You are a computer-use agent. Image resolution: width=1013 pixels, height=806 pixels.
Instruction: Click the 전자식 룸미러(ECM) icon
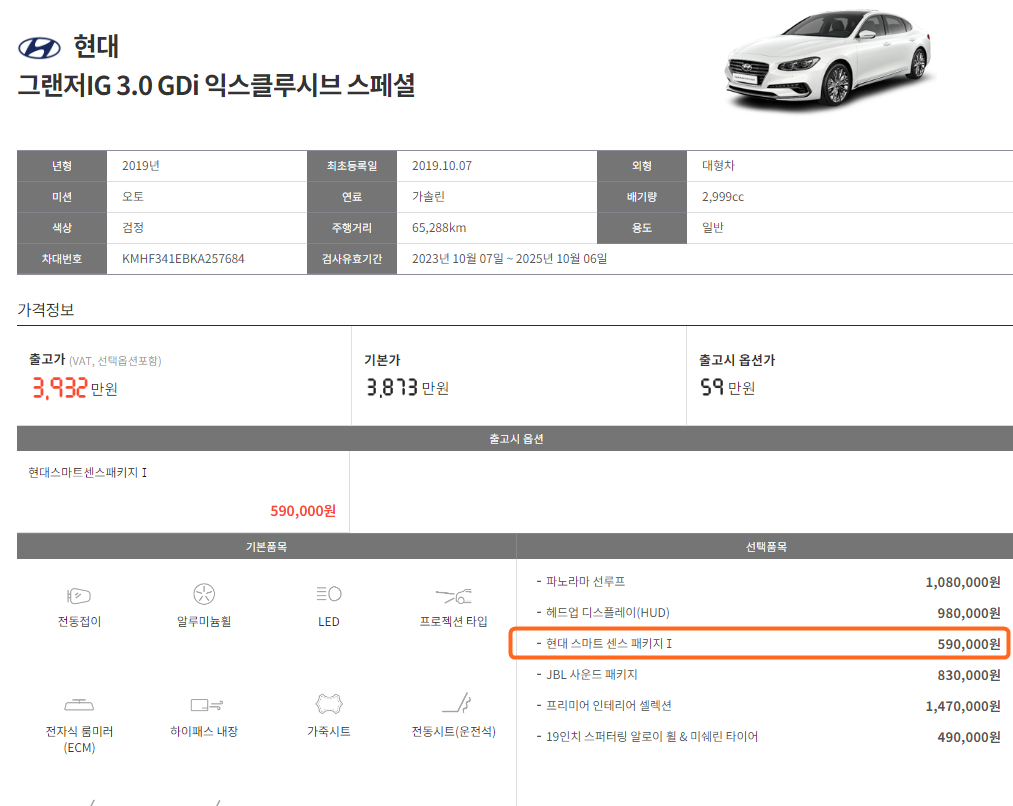79,704
